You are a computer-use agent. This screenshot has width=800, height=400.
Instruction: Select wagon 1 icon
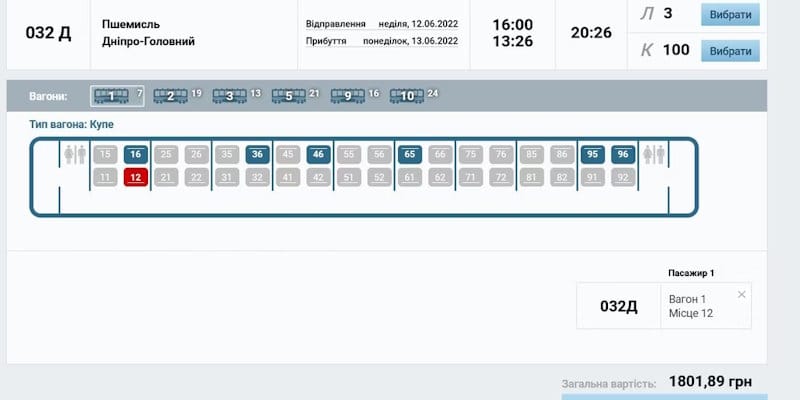tap(111, 96)
